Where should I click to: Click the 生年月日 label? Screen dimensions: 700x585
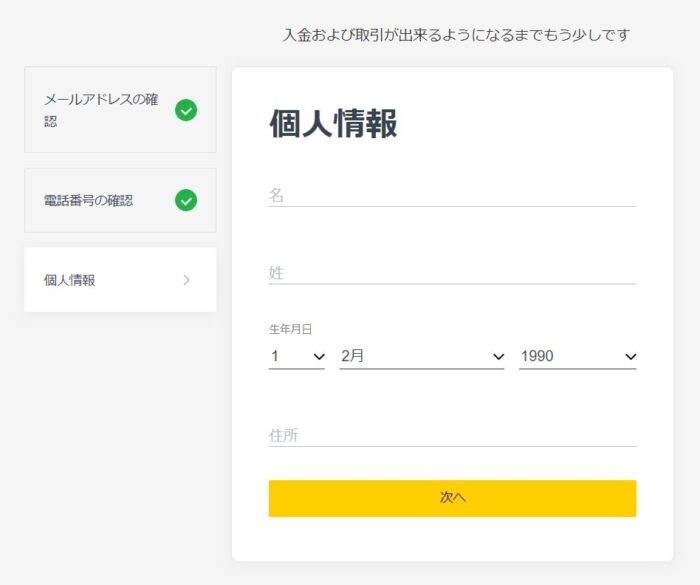(x=290, y=330)
